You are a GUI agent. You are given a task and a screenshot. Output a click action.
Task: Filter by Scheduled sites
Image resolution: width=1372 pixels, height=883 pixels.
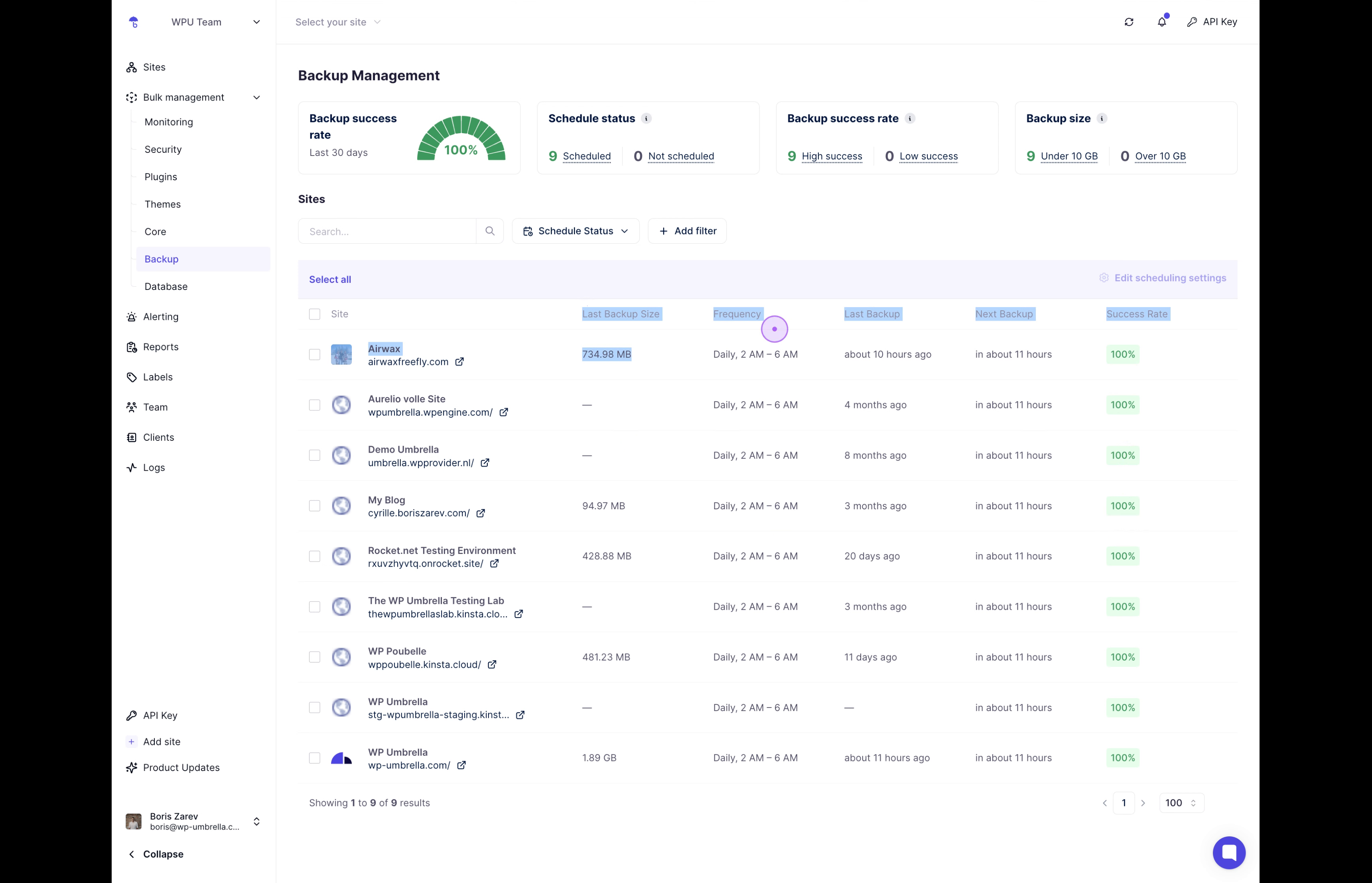pos(587,156)
